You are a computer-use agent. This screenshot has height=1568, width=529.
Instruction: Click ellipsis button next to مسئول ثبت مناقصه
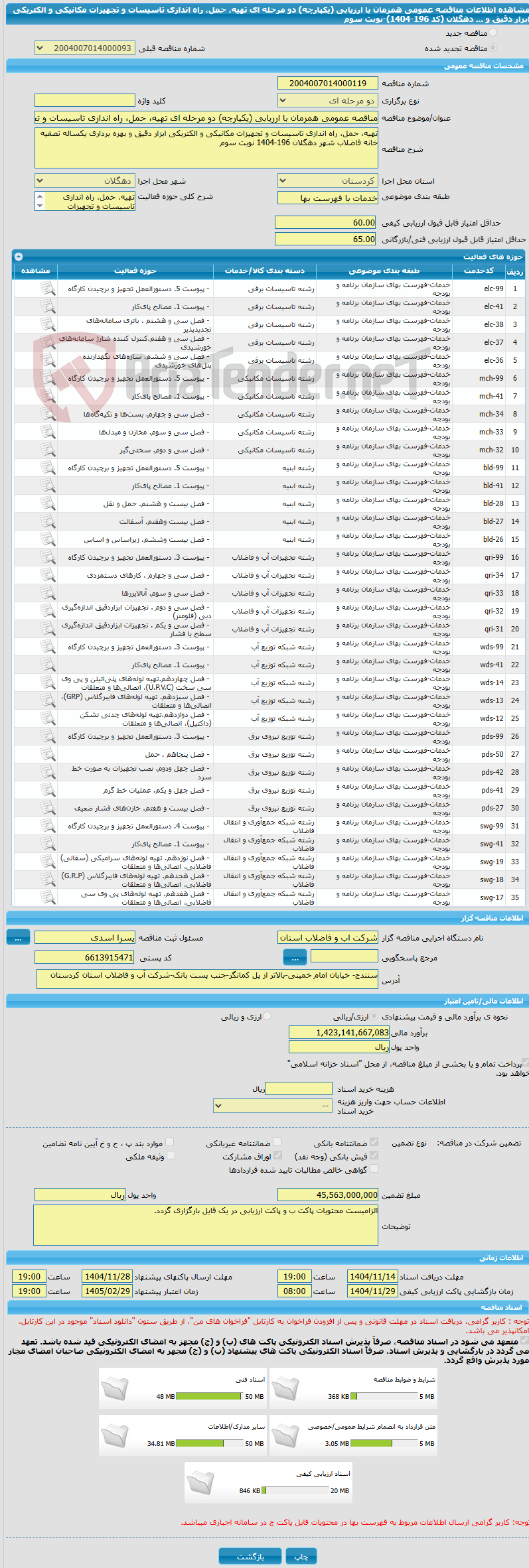coord(18,937)
